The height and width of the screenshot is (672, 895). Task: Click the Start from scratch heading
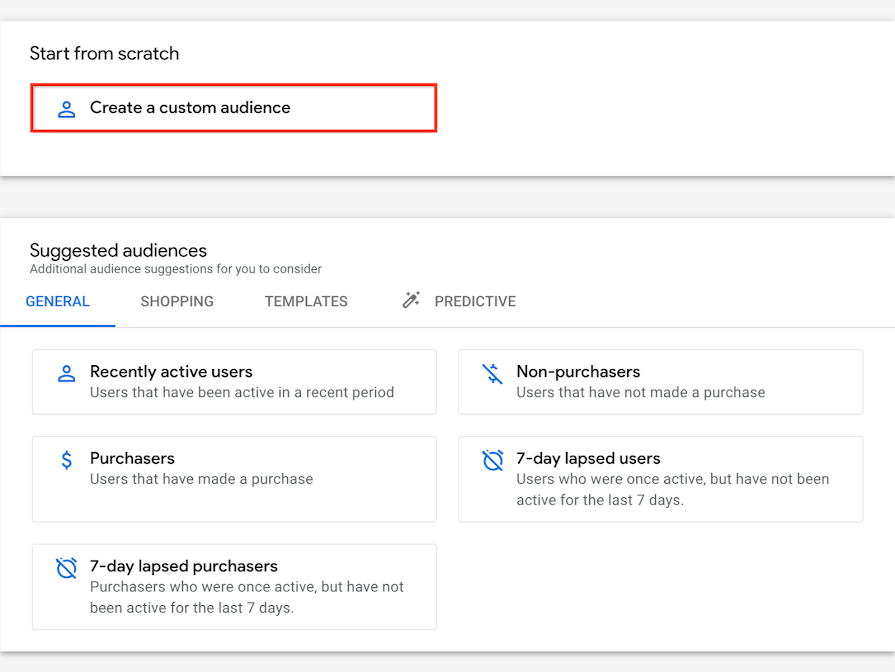click(x=104, y=53)
